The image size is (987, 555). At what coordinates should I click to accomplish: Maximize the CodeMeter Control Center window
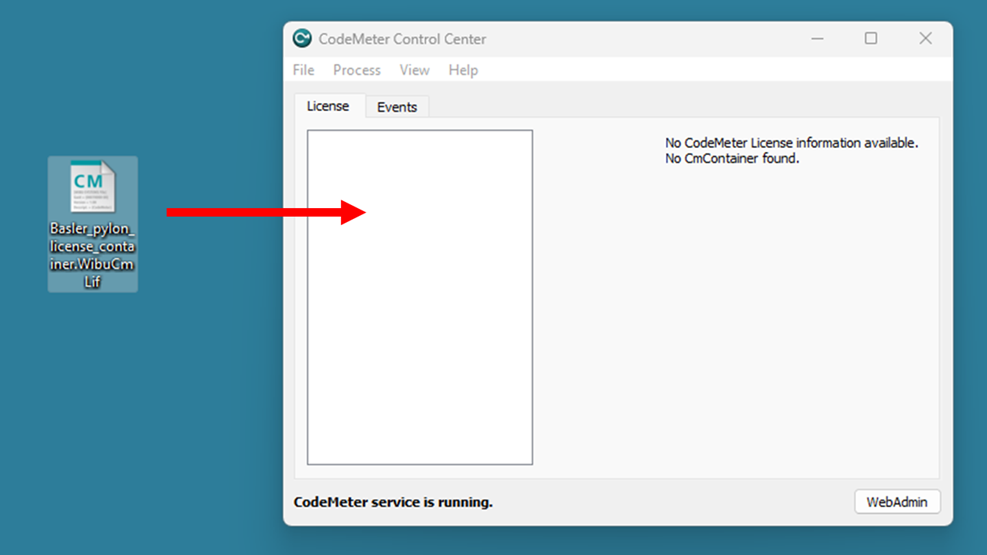[871, 38]
